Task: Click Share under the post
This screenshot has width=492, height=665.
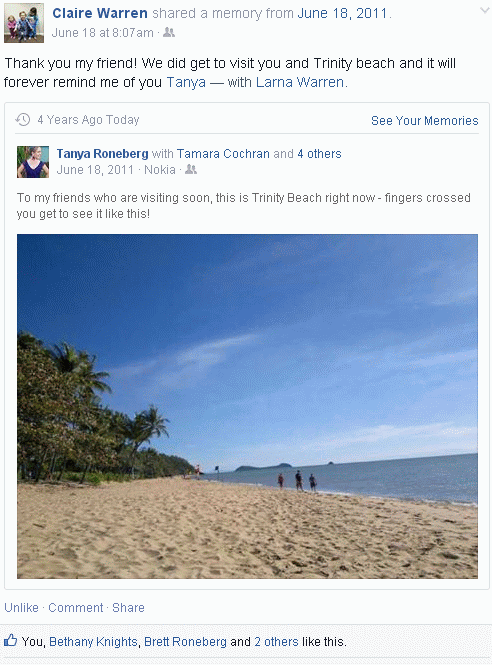Action: pos(128,607)
